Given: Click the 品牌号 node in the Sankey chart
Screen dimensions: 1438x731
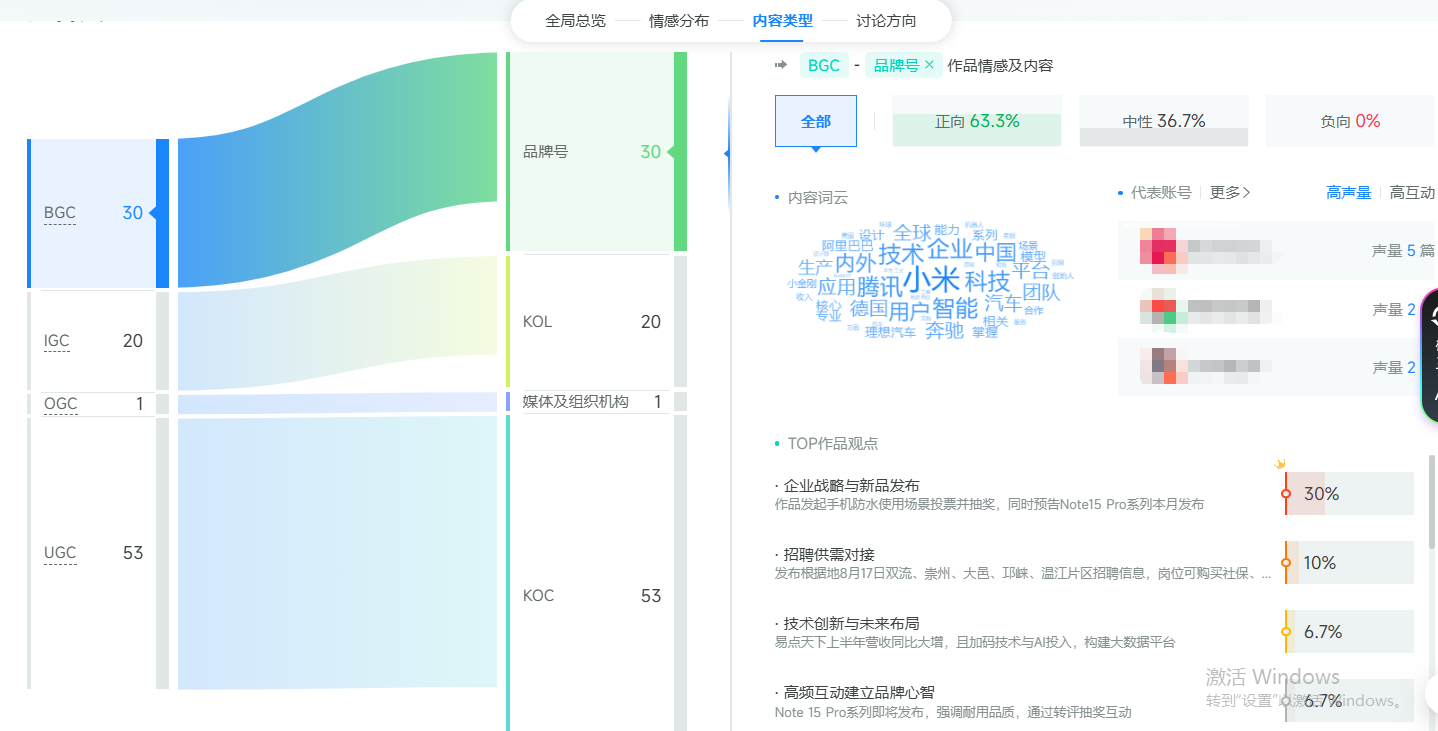Looking at the screenshot, I should click(596, 152).
